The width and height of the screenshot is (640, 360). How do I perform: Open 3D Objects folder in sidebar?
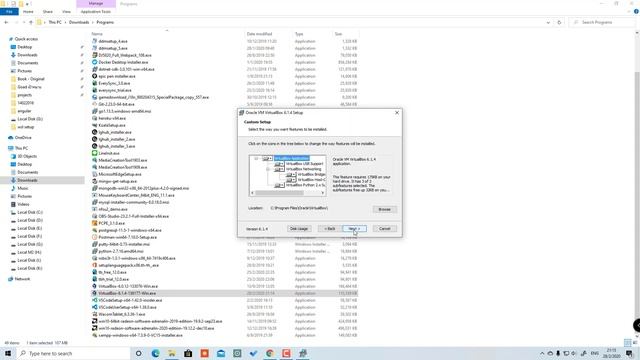tap(27, 156)
